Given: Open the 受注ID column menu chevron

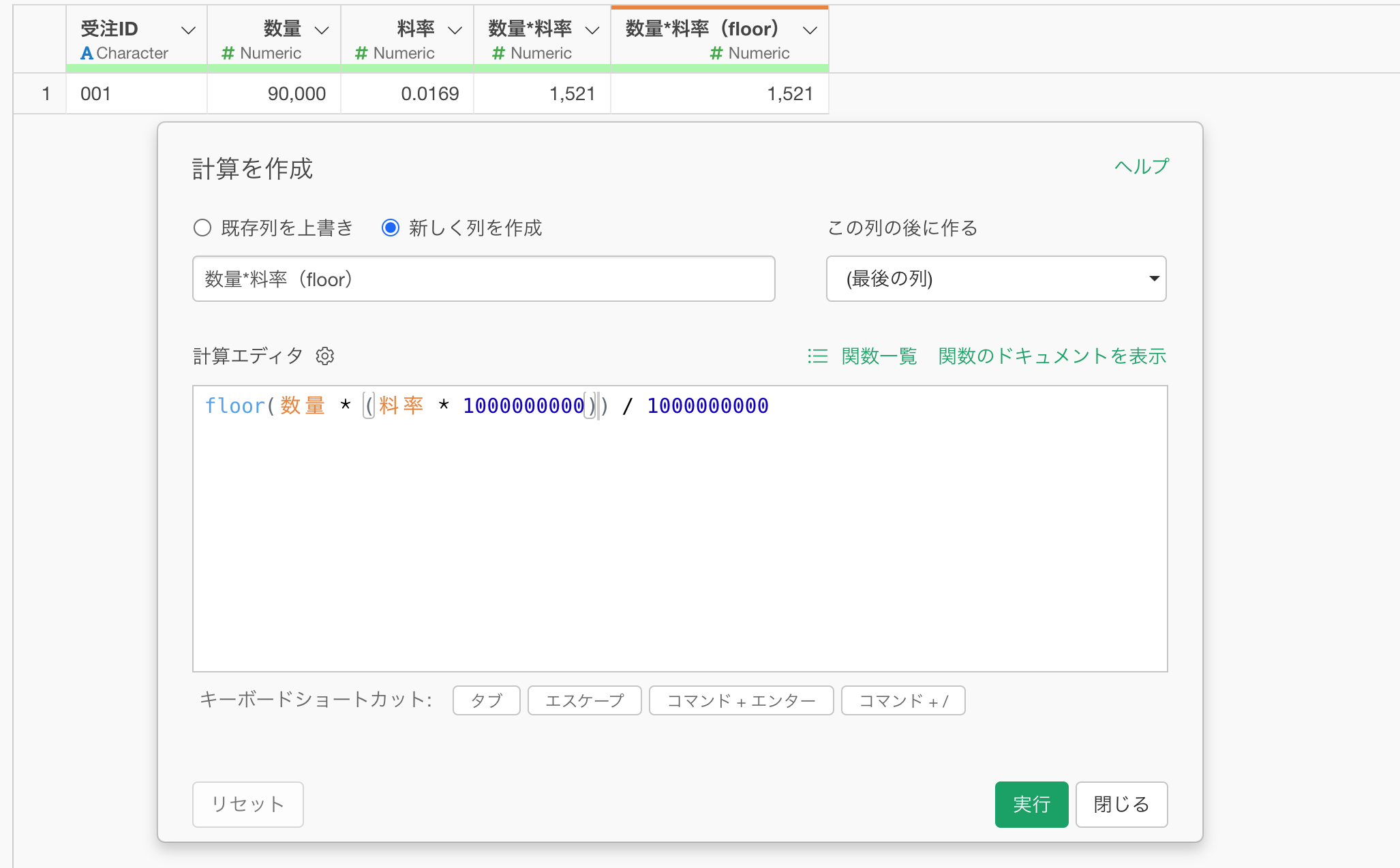Looking at the screenshot, I should [x=188, y=30].
